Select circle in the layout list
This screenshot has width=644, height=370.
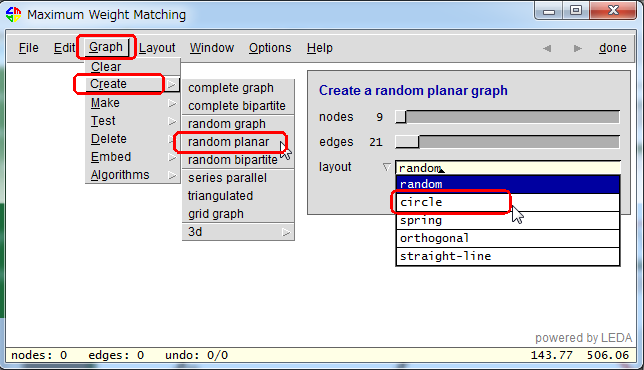[x=508, y=202]
